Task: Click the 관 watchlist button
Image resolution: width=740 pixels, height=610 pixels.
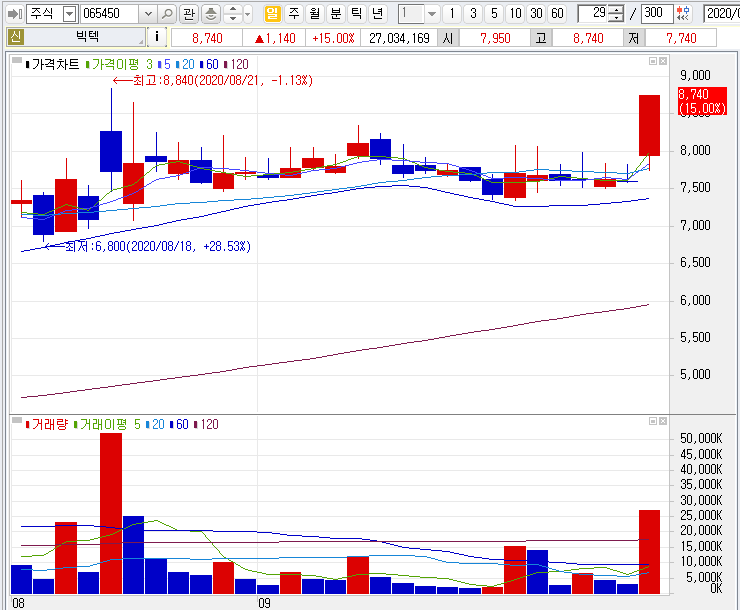Action: click(x=189, y=14)
